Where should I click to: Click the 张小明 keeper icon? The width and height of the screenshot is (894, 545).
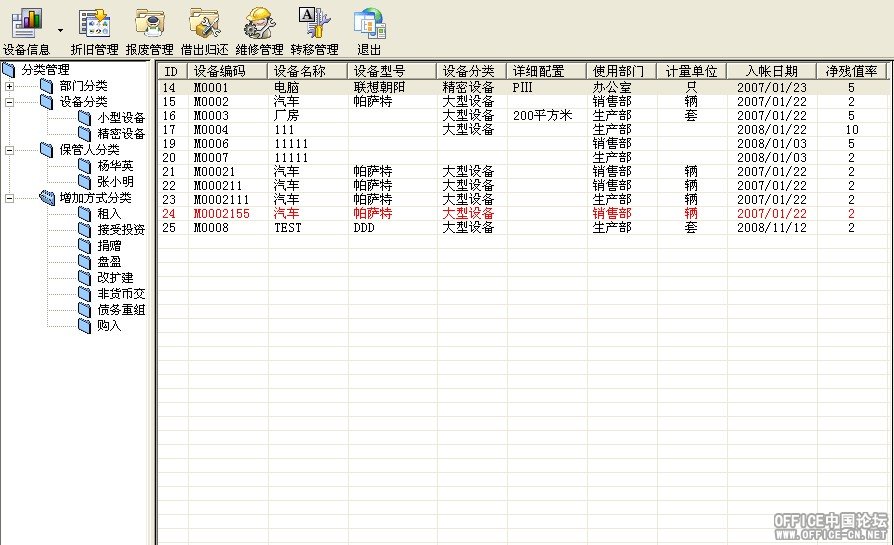point(84,182)
